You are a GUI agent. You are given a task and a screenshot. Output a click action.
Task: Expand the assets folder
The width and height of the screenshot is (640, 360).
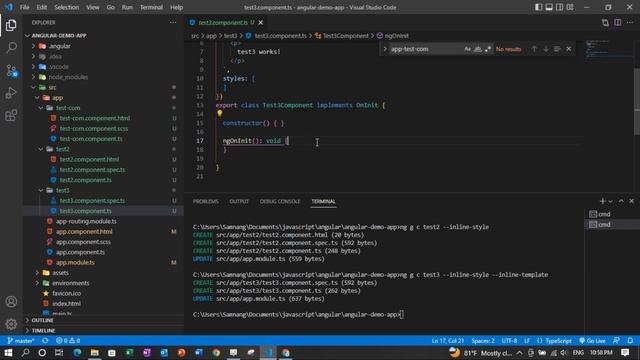(x=103, y=273)
